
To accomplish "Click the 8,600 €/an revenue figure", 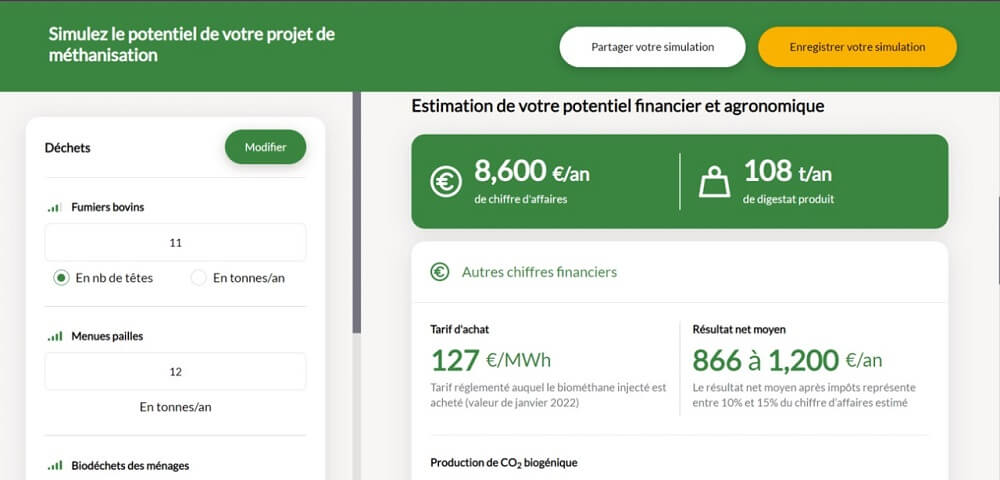I will [531, 170].
